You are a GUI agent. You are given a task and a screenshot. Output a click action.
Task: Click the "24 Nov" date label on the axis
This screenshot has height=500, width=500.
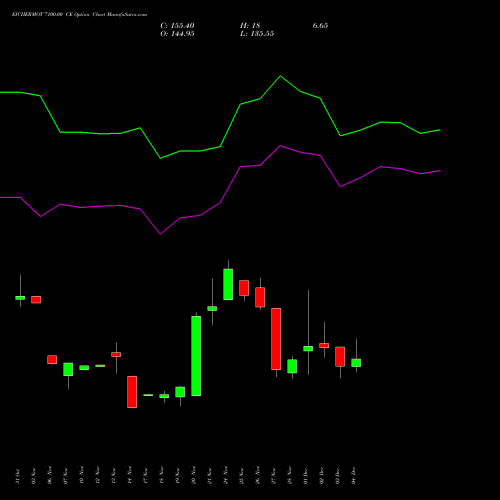226,476
